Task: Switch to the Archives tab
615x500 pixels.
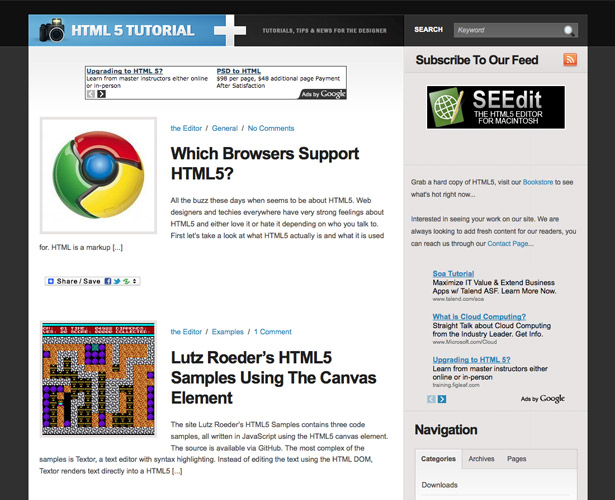Action: click(481, 459)
